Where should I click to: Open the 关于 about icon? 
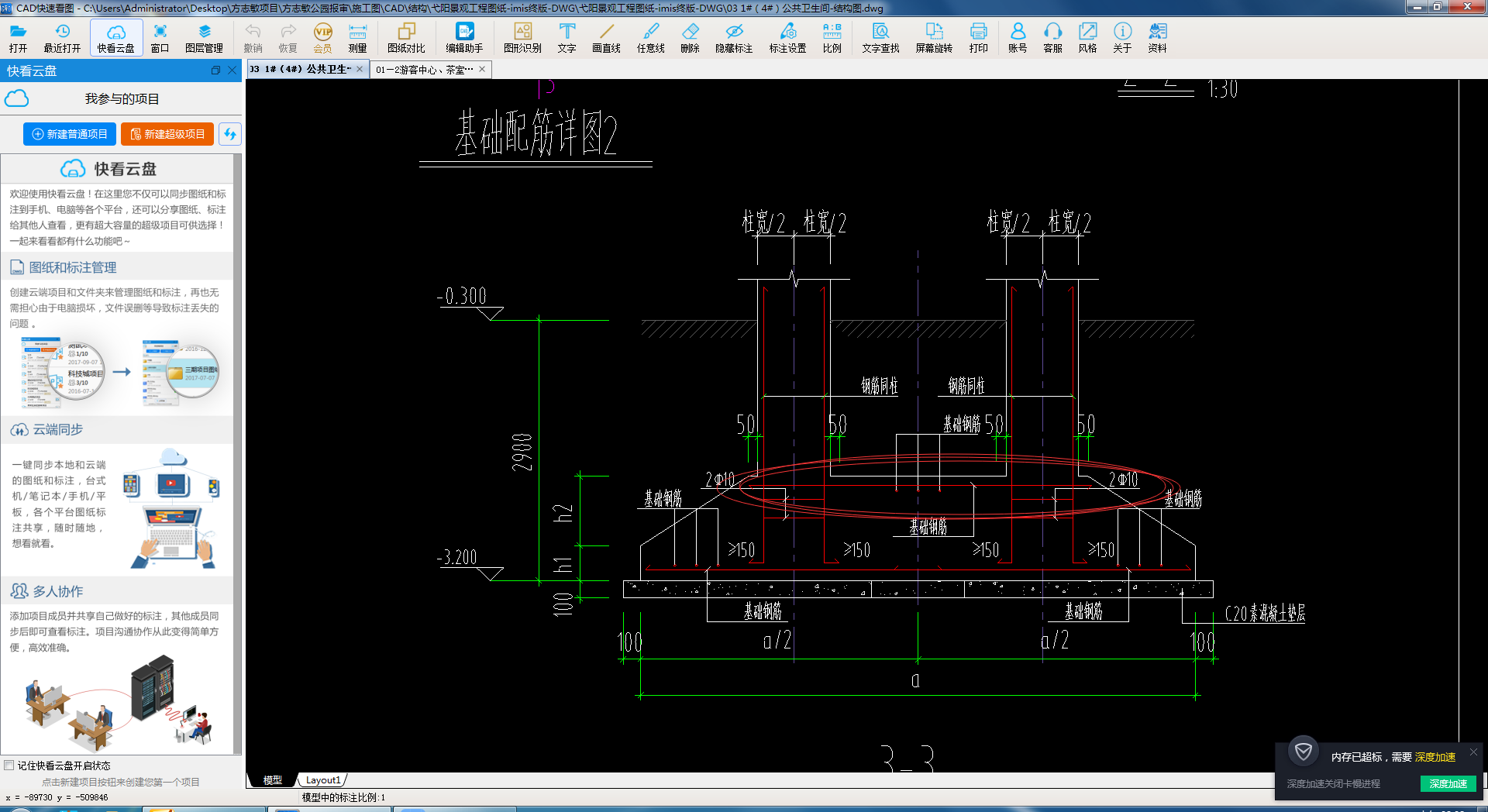click(x=1122, y=38)
